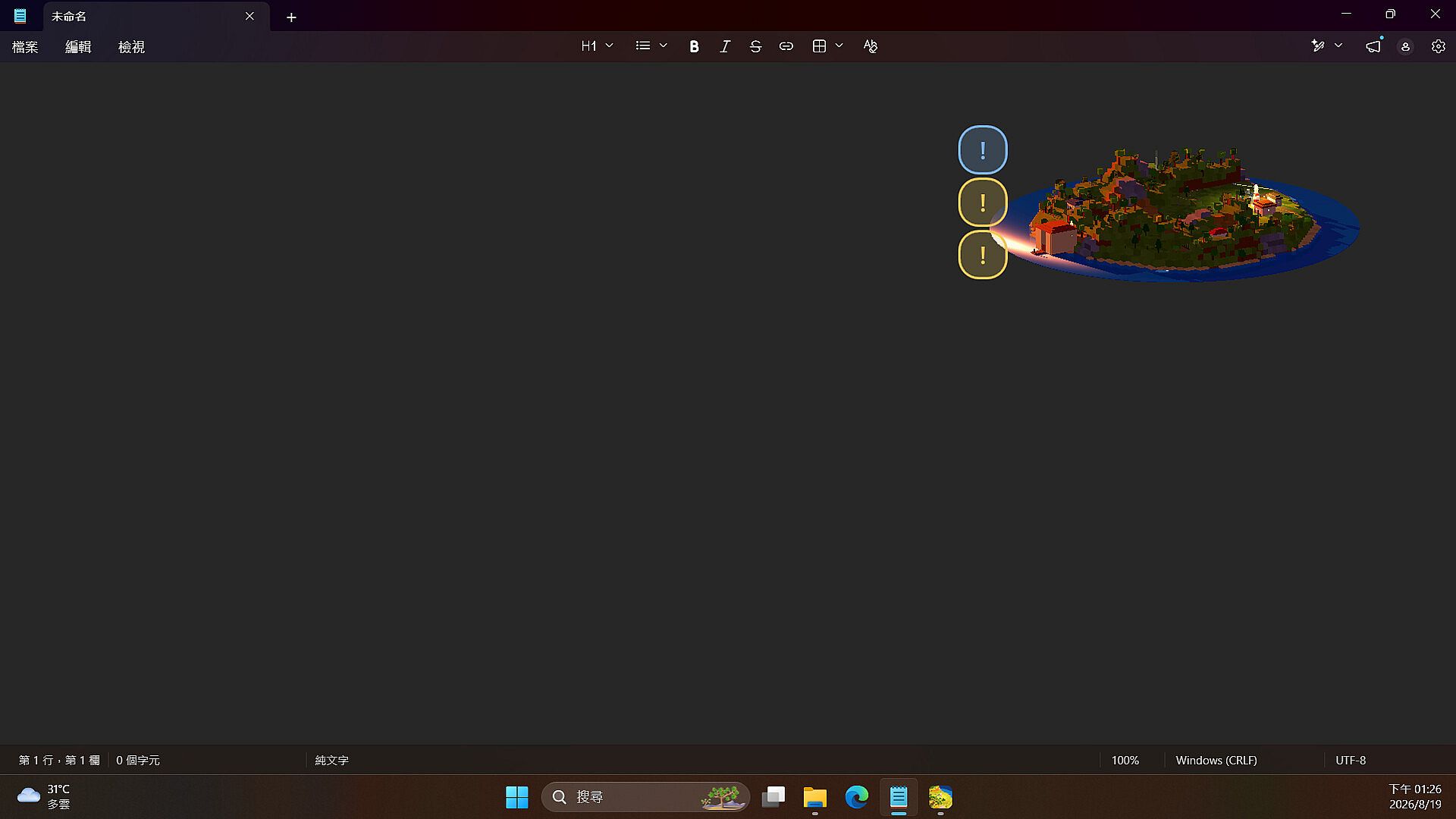Toggle italic formatting
The image size is (1456, 819).
(x=725, y=46)
